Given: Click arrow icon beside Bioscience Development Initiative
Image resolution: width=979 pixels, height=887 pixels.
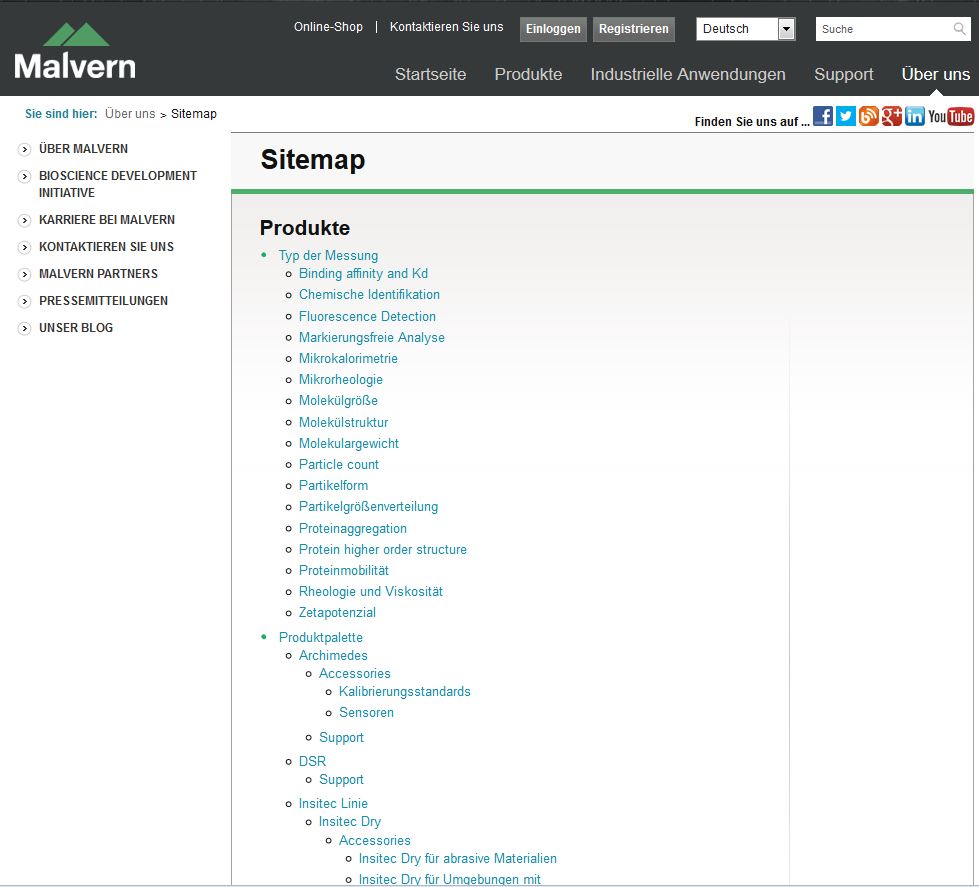Looking at the screenshot, I should [24, 177].
